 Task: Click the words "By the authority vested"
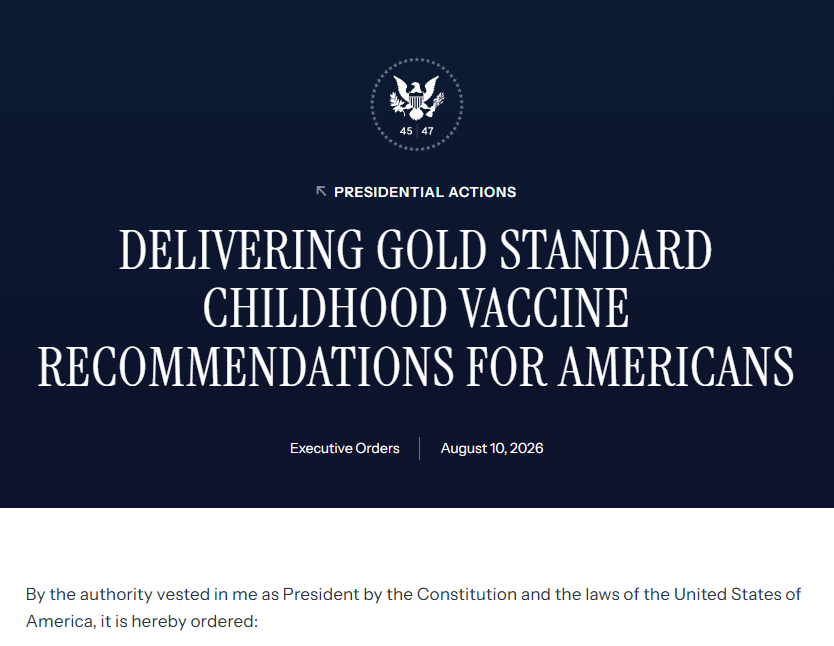[x=118, y=594]
